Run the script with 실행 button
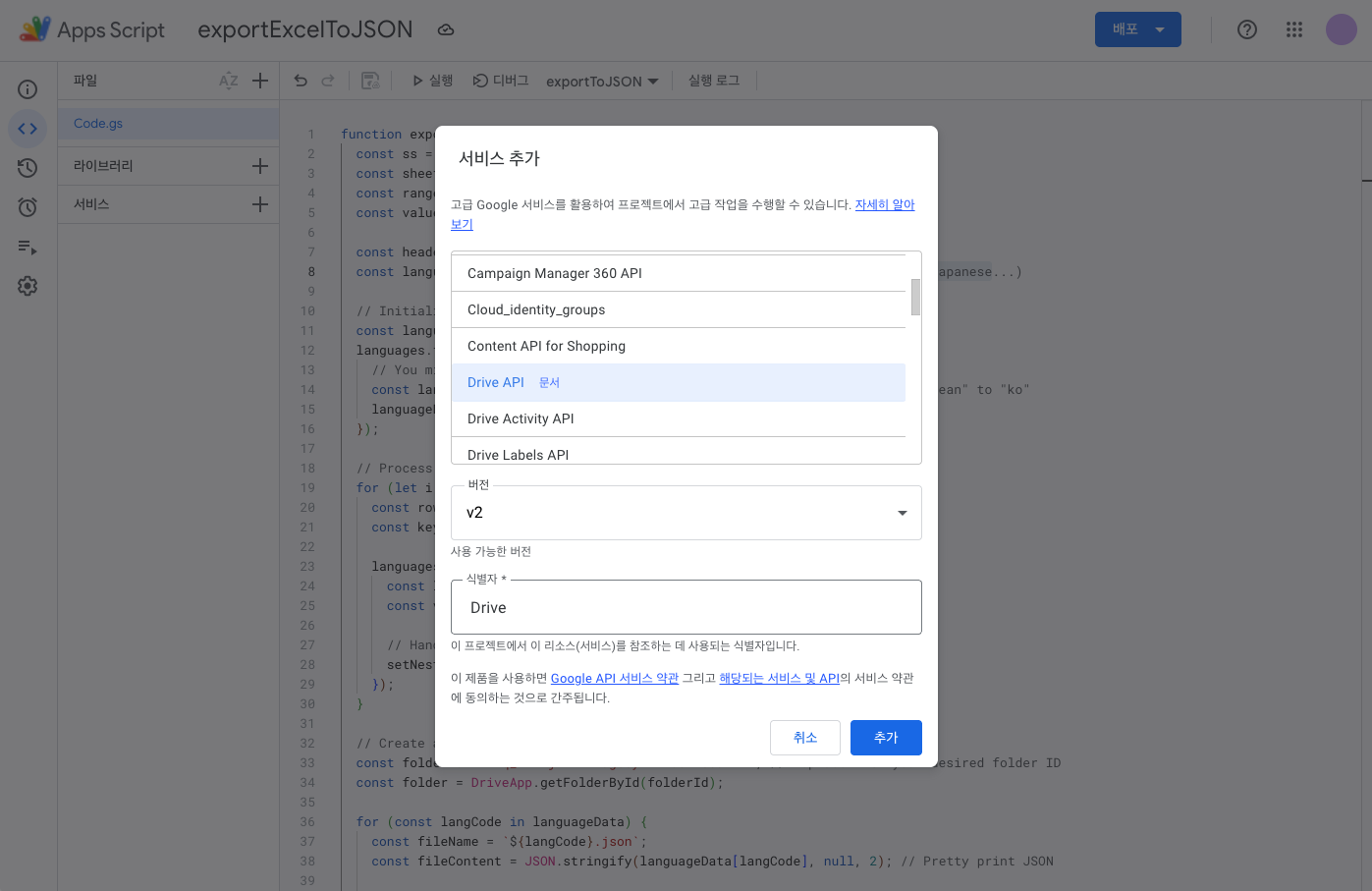Screen dimensions: 1372x891 point(432,81)
